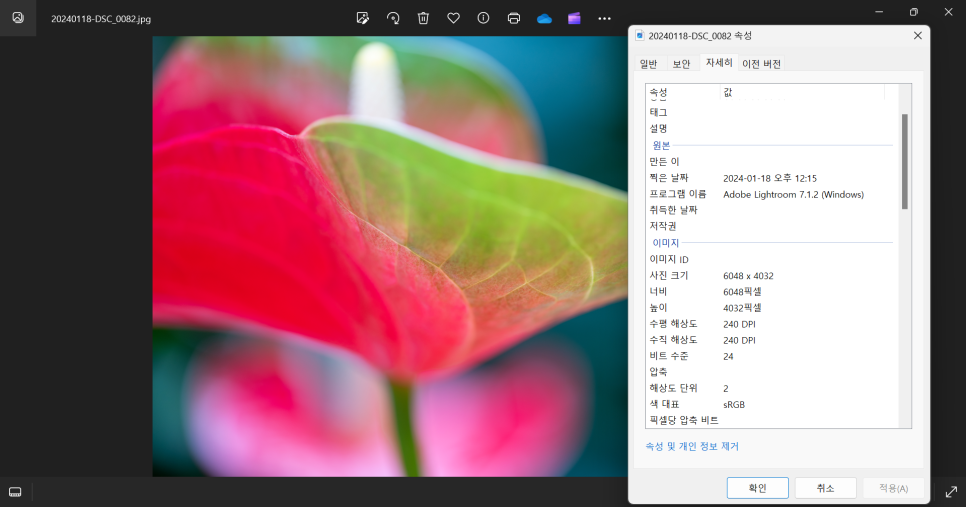Confirm with the 확인 button
Screen dimensions: 966x507
point(758,488)
